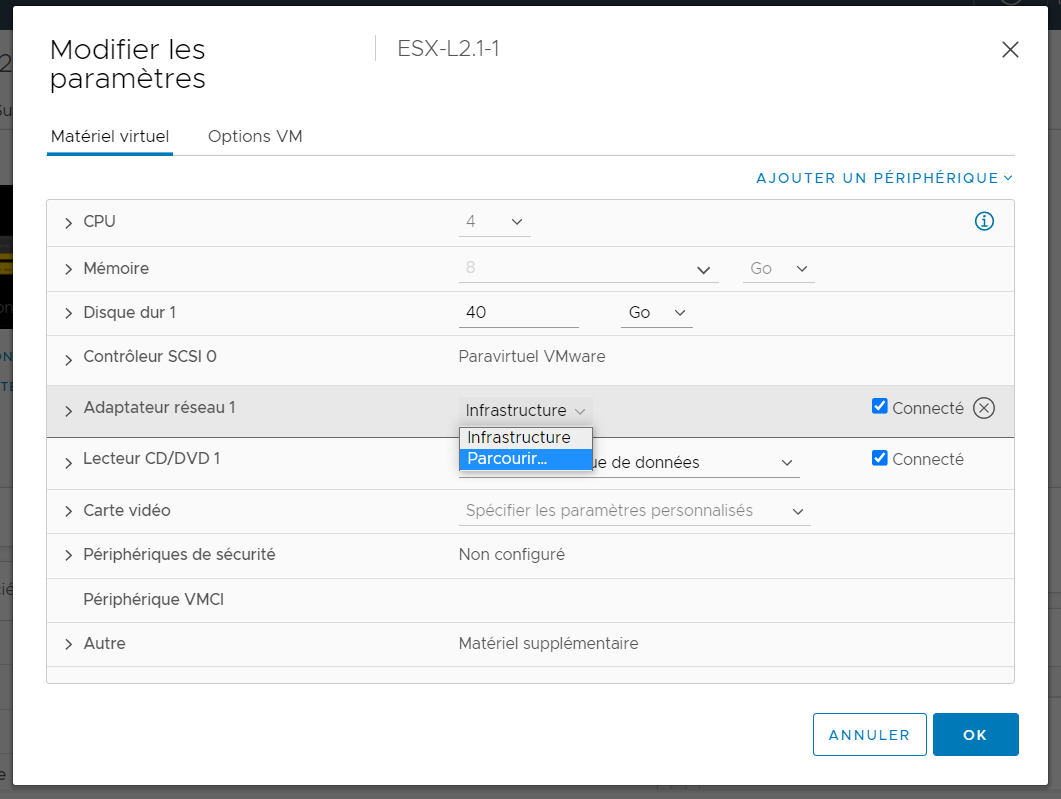Screen dimensions: 1061x799
Task: Open the Mémoire unit Go dropdown
Action: pyautogui.click(x=778, y=269)
